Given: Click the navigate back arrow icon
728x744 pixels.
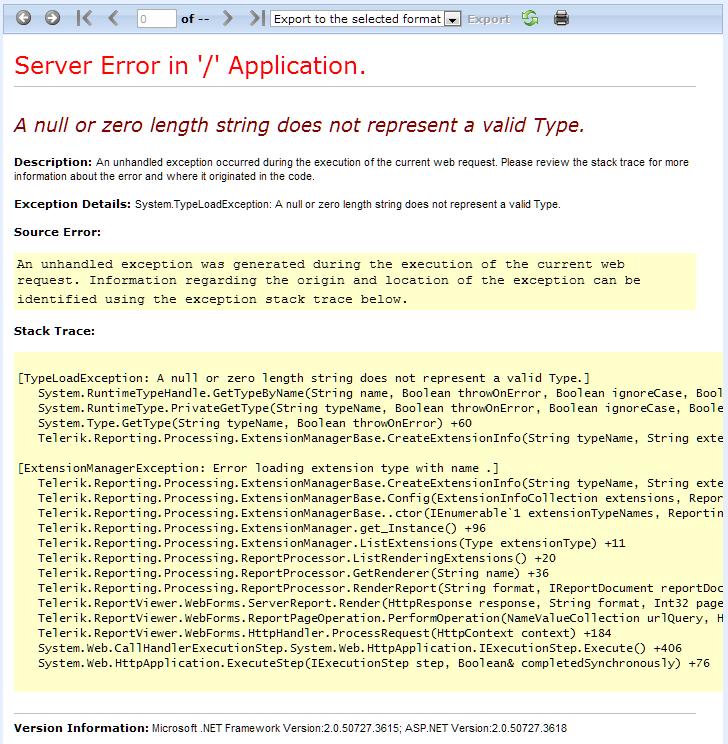Looking at the screenshot, I should coord(23,18).
